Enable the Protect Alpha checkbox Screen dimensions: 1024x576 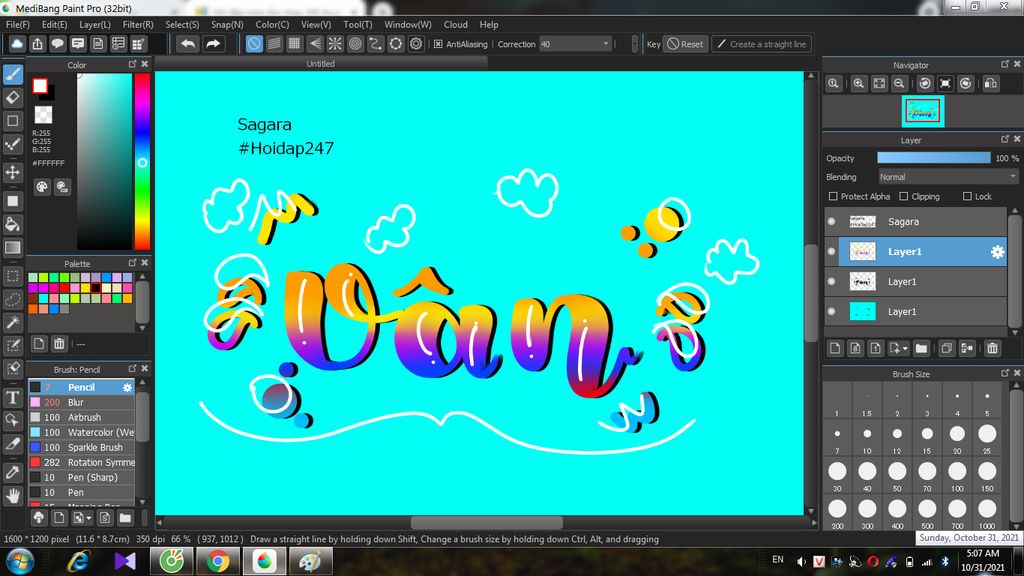tap(833, 196)
